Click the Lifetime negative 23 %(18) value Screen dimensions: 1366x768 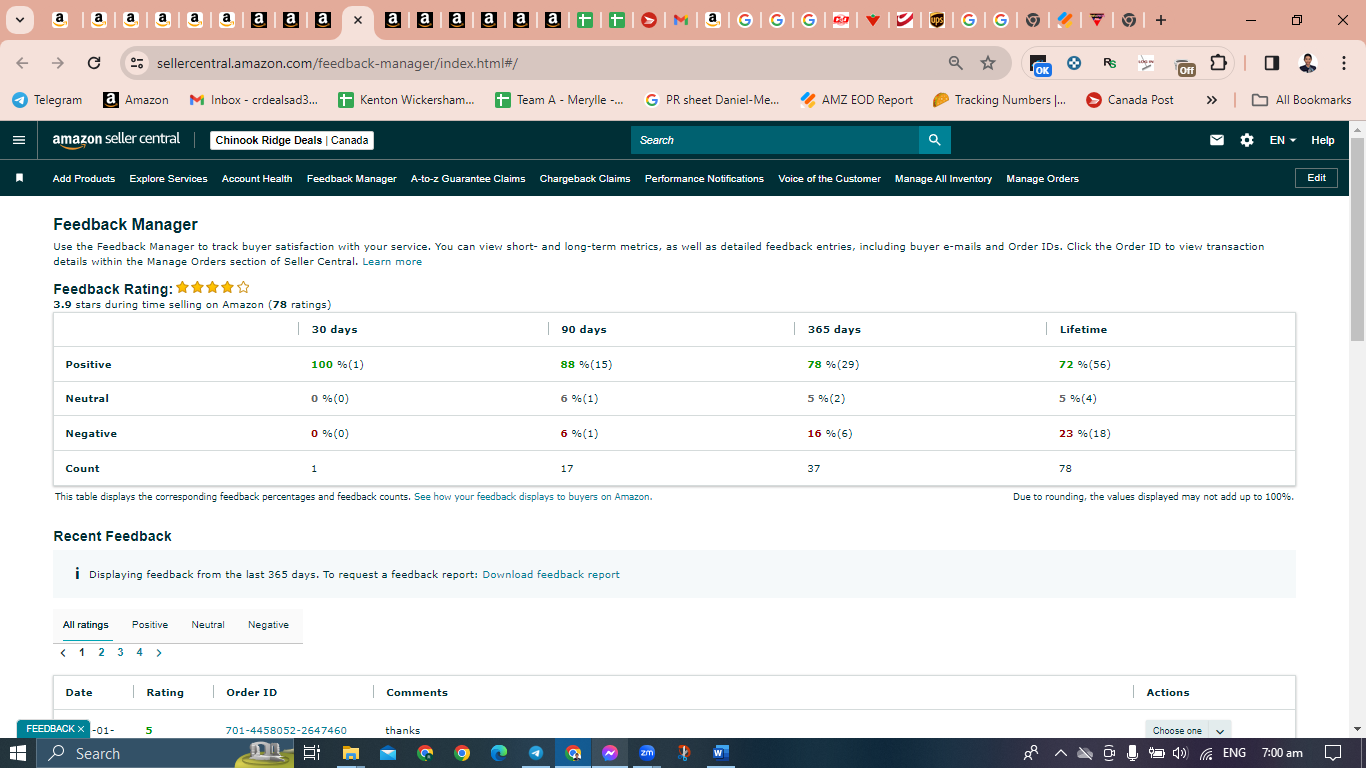pos(1085,434)
